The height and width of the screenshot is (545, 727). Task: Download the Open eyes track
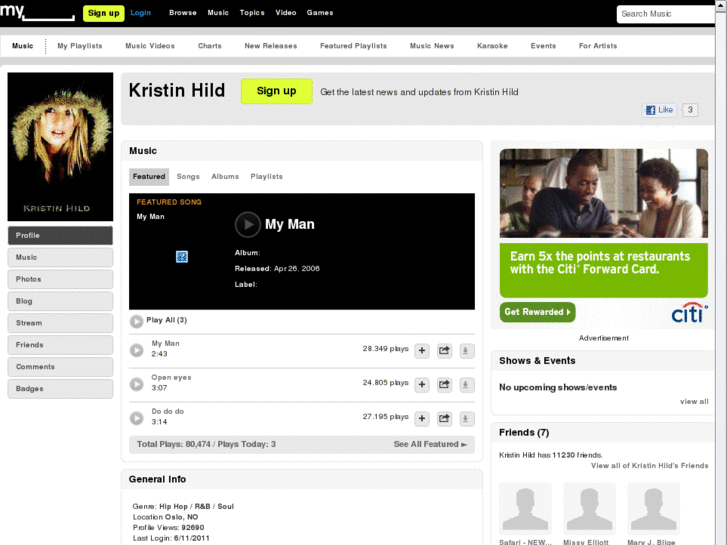[466, 385]
